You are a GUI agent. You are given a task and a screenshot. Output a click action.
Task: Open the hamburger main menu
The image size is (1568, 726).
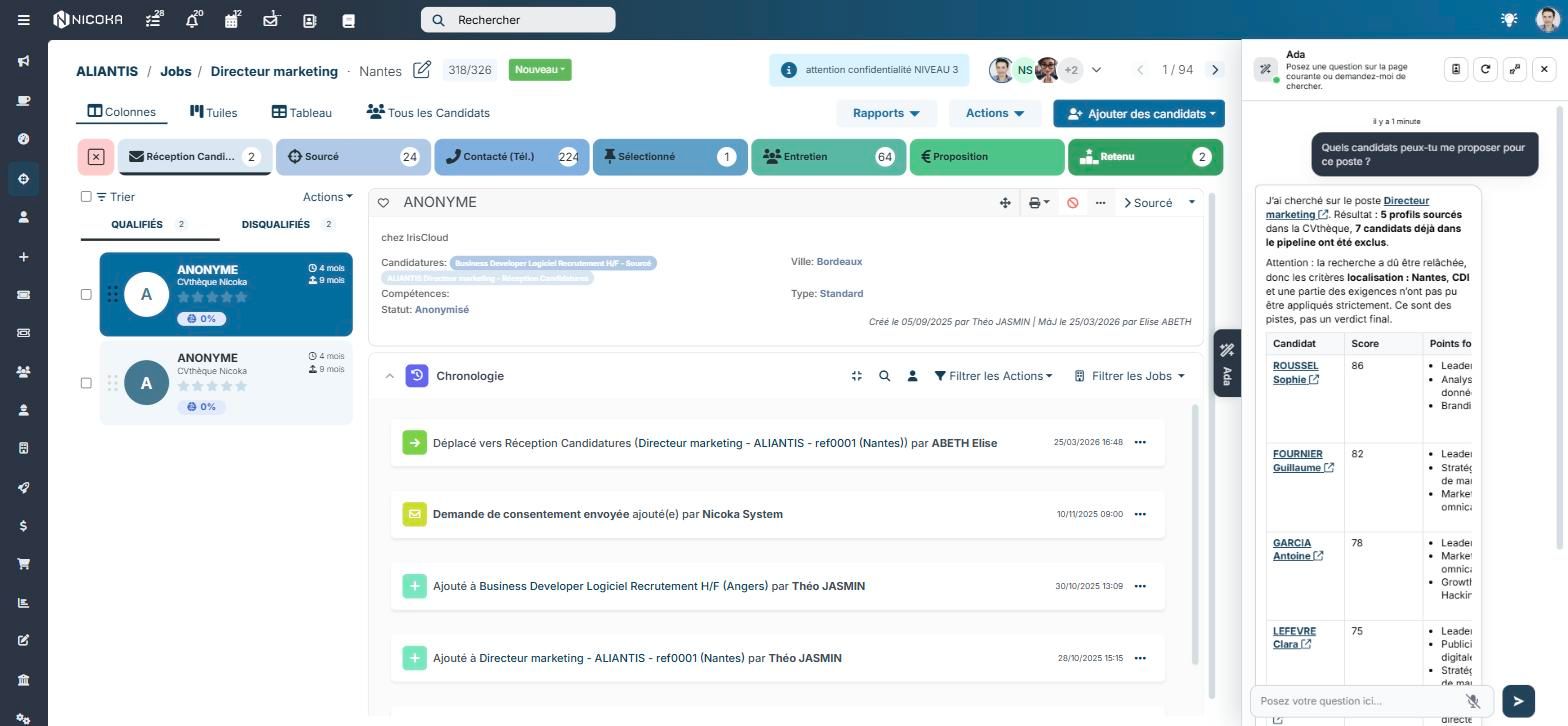point(24,20)
